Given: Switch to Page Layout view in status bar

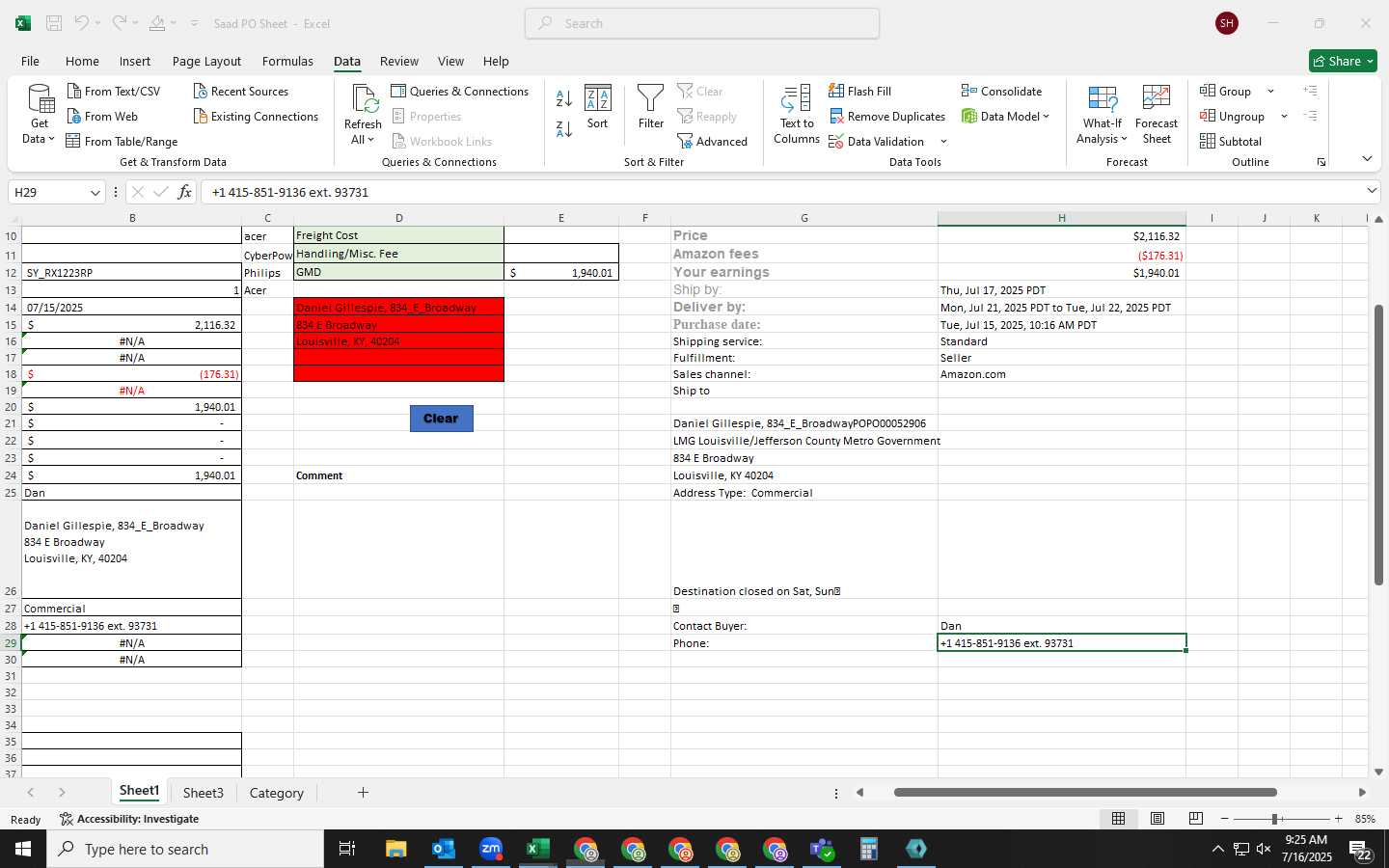Looking at the screenshot, I should (x=1157, y=819).
